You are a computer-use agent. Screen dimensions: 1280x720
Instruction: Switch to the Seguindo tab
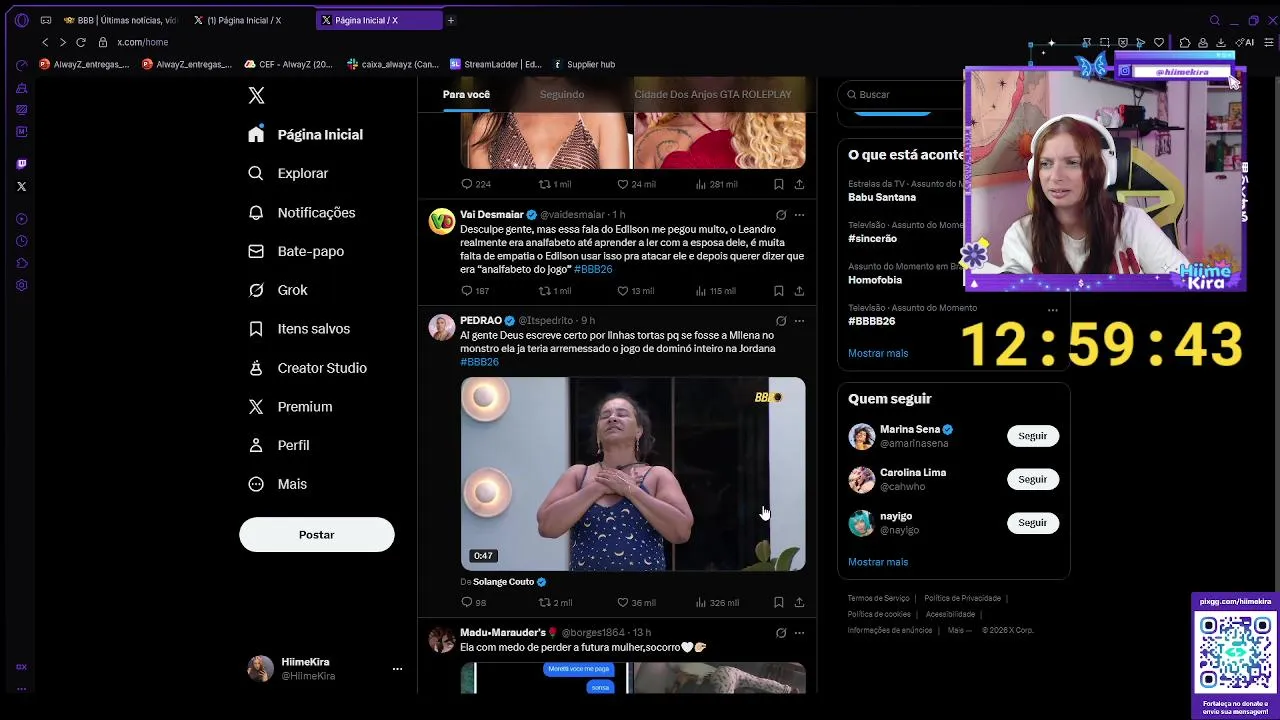click(x=562, y=94)
